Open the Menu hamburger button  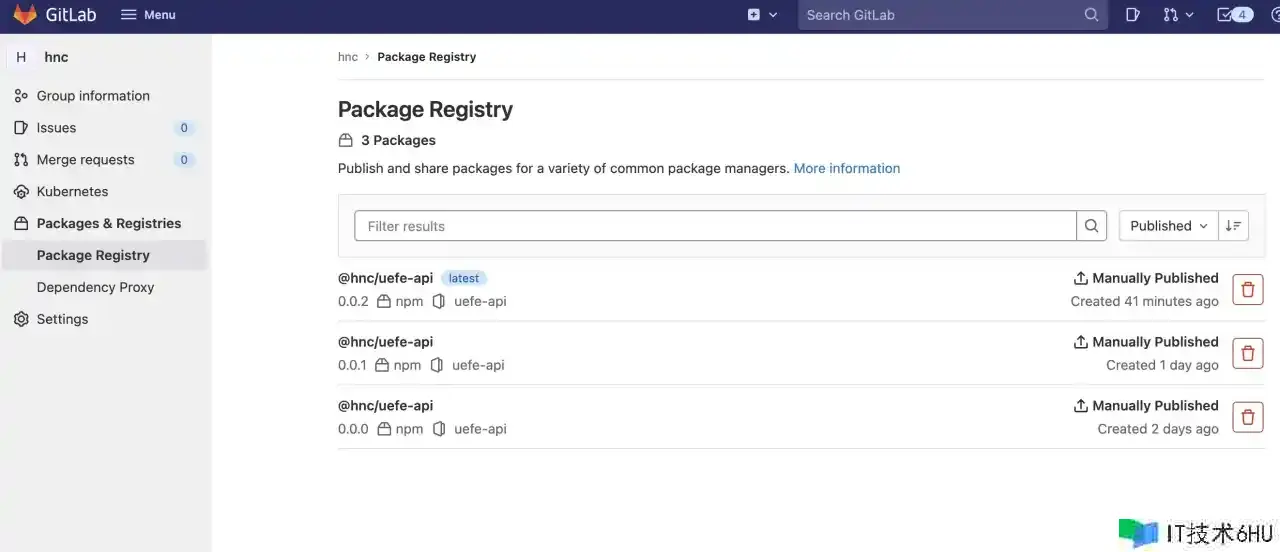(x=148, y=15)
